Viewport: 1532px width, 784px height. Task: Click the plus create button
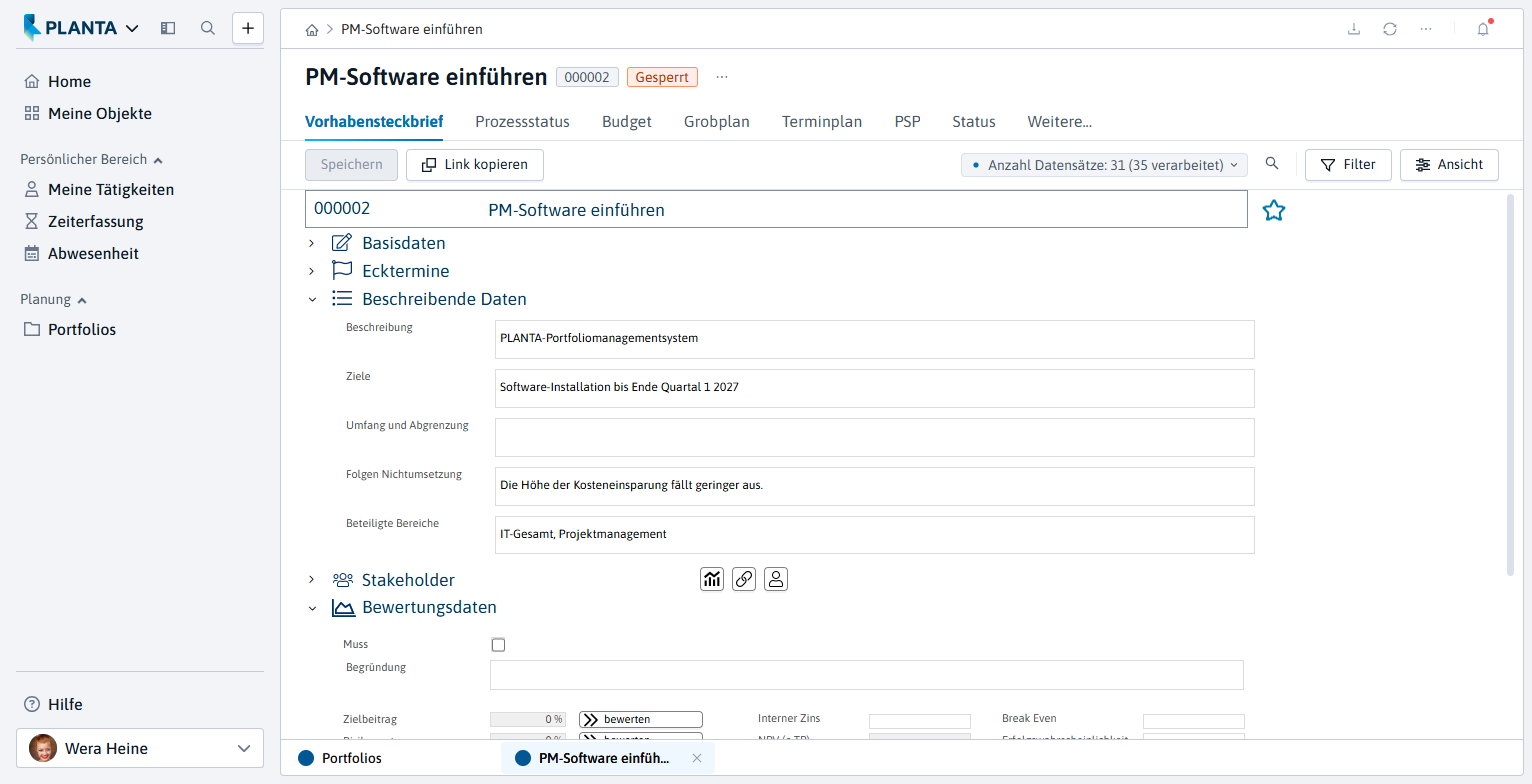coord(248,28)
